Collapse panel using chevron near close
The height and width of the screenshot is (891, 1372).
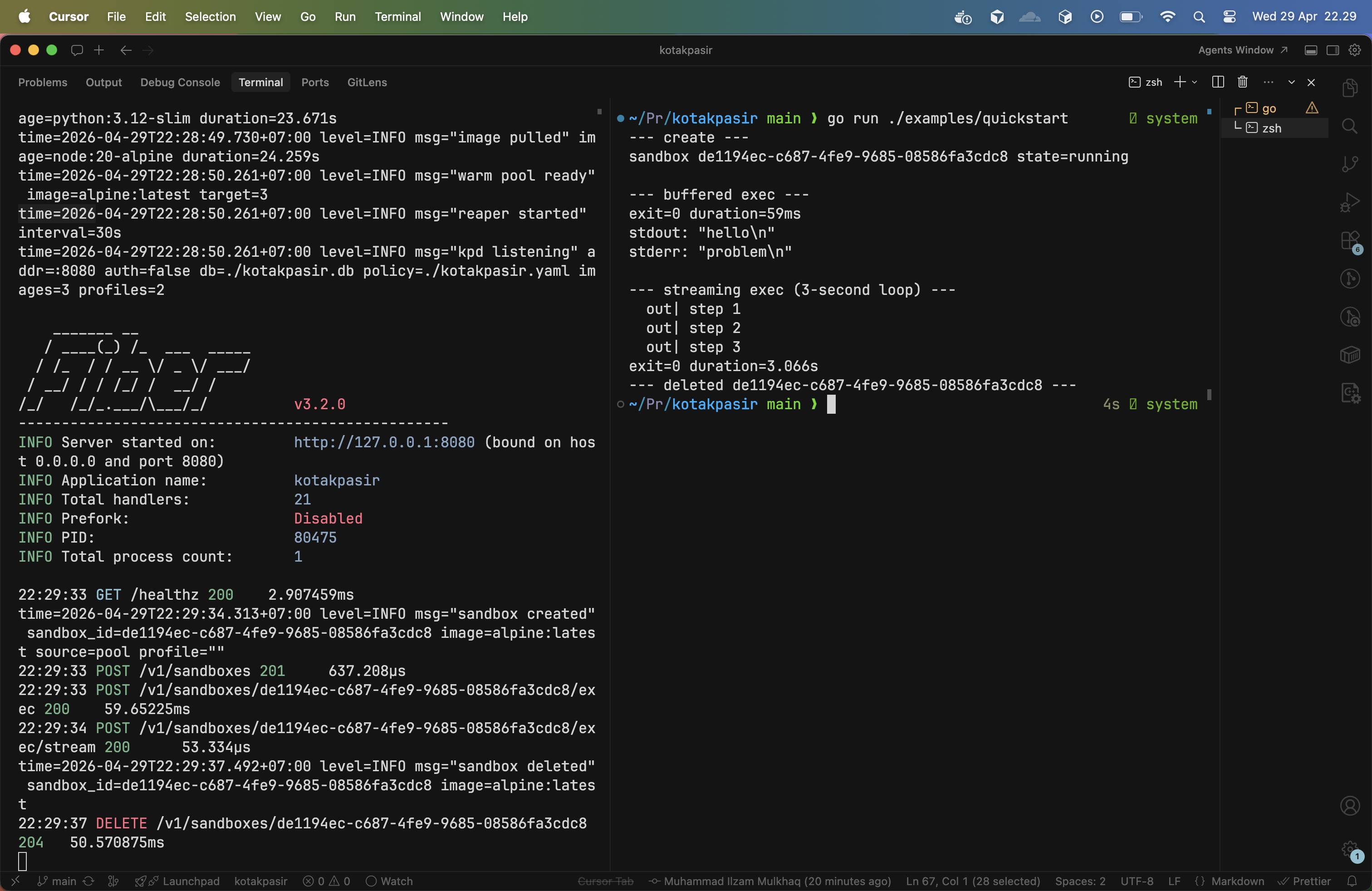point(1291,82)
